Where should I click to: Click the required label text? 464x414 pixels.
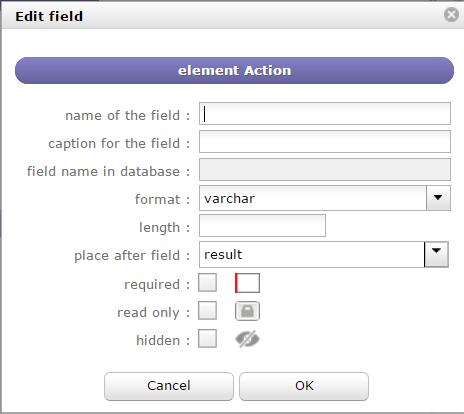pos(152,285)
